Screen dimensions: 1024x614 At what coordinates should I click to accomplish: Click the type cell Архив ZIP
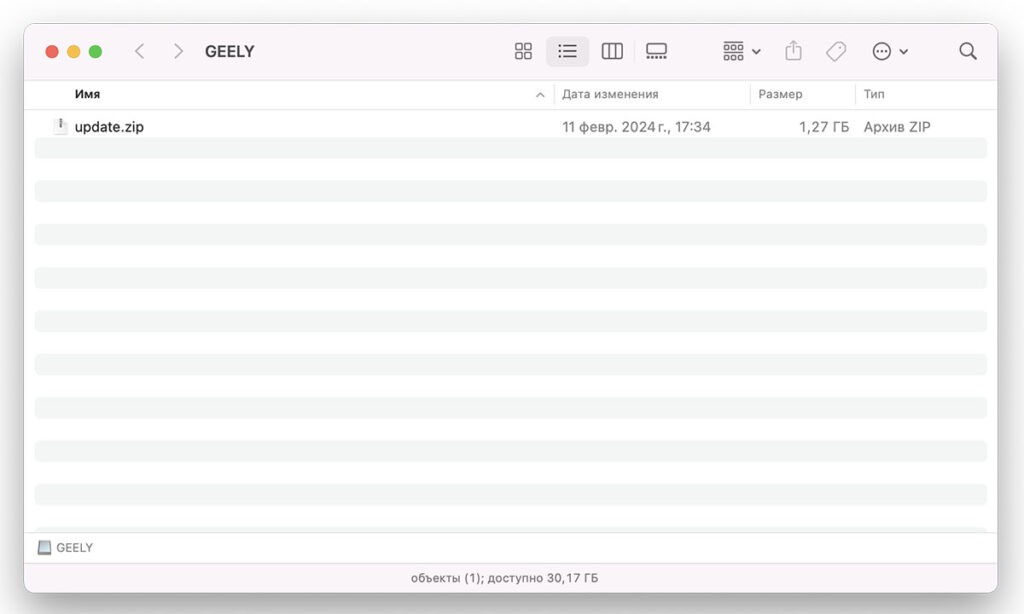[x=897, y=127]
